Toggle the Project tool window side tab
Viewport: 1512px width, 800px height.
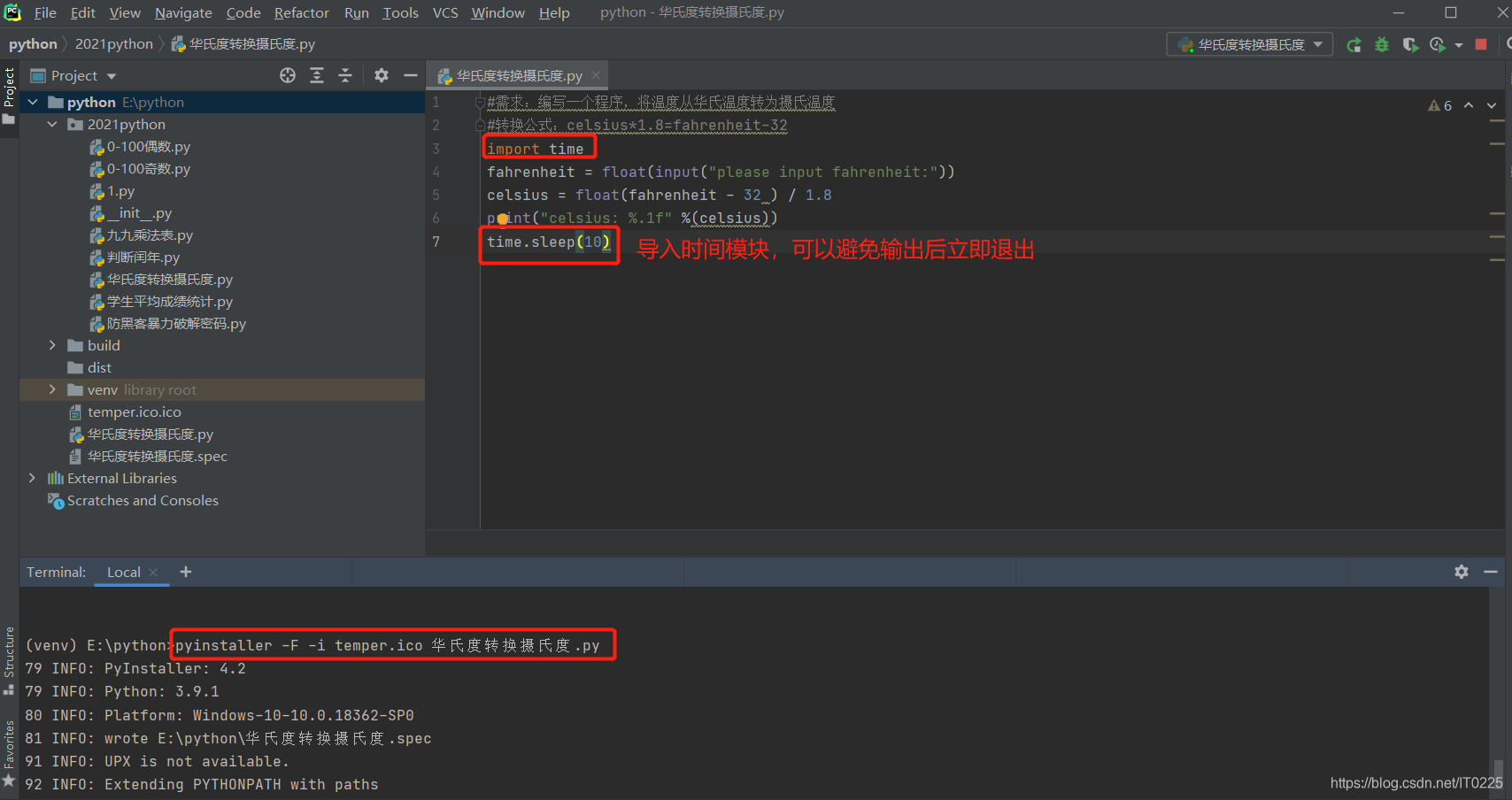pyautogui.click(x=9, y=95)
